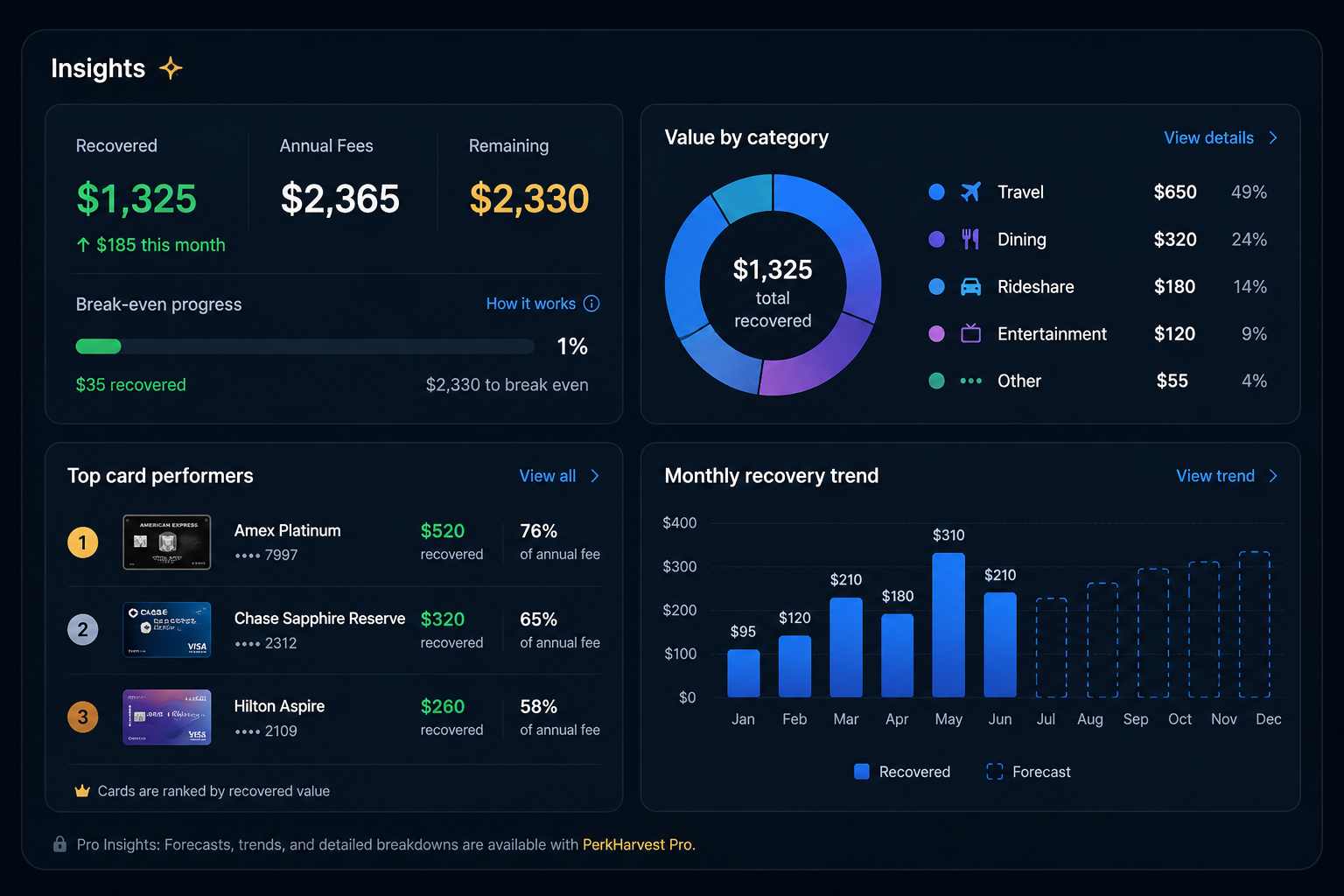Click the Forecast dashed legend icon
Image resolution: width=1344 pixels, height=896 pixels.
995,772
